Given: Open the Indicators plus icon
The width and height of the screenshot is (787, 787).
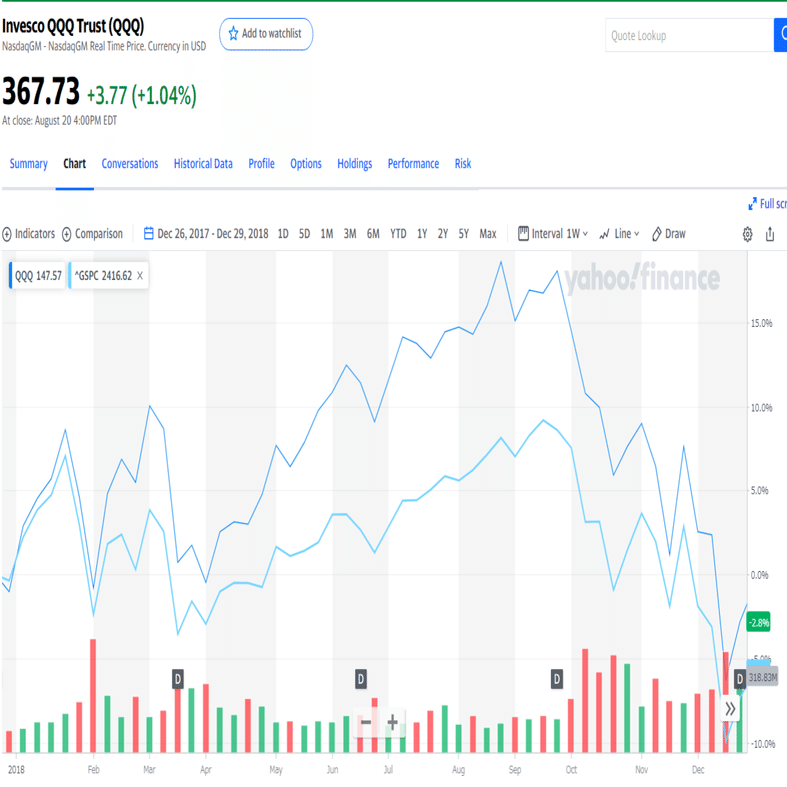Looking at the screenshot, I should coord(7,234).
